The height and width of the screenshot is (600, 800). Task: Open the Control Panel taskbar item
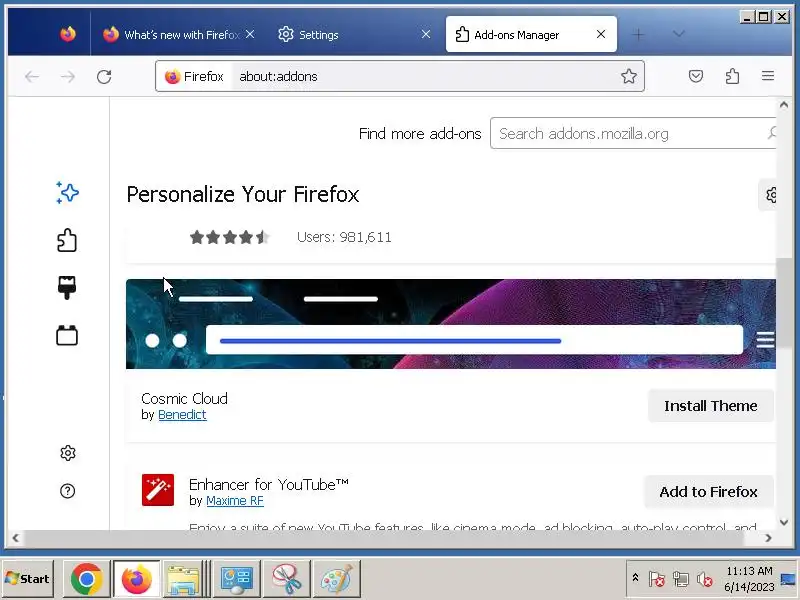pos(236,579)
